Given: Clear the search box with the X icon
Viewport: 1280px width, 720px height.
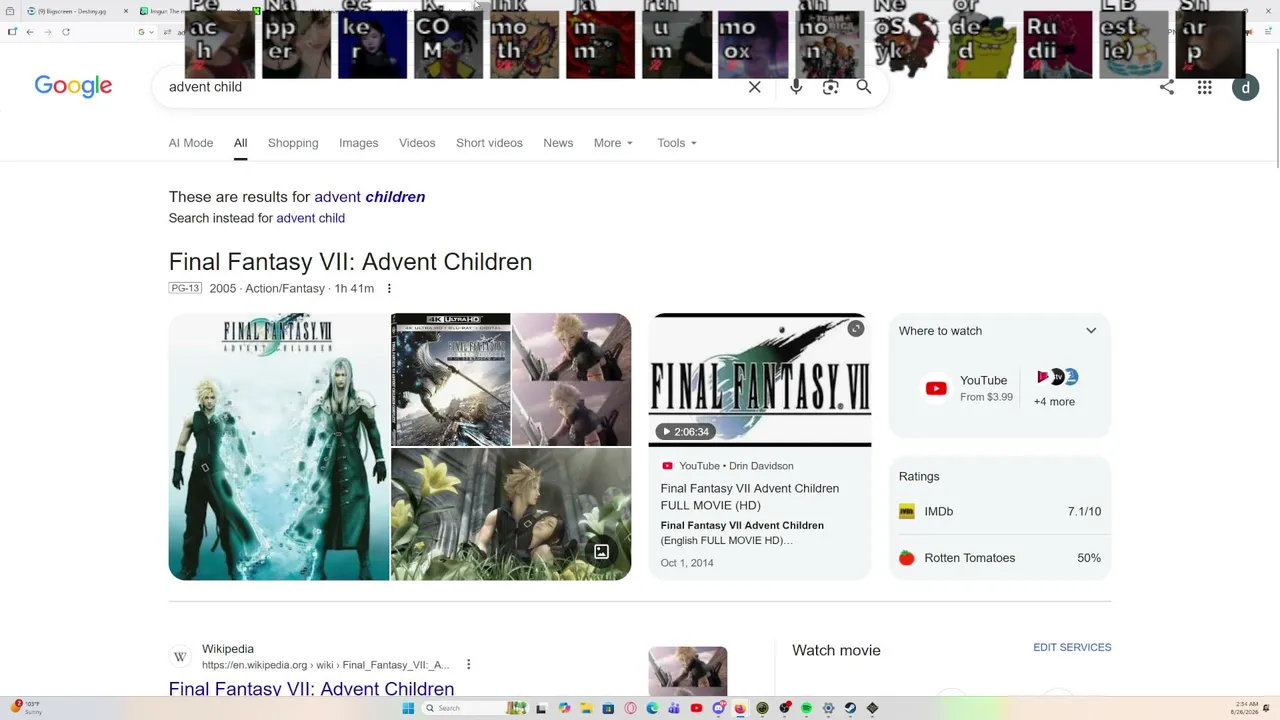Looking at the screenshot, I should [755, 87].
